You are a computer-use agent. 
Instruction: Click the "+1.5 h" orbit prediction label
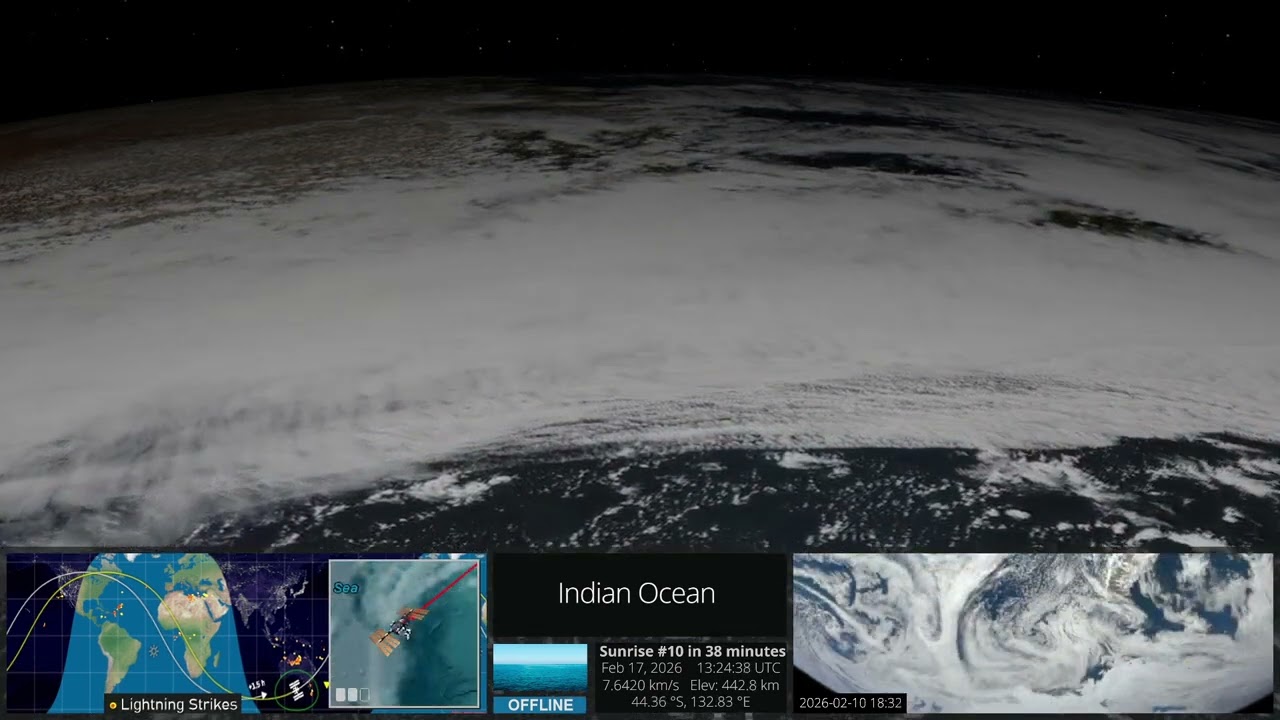256,685
